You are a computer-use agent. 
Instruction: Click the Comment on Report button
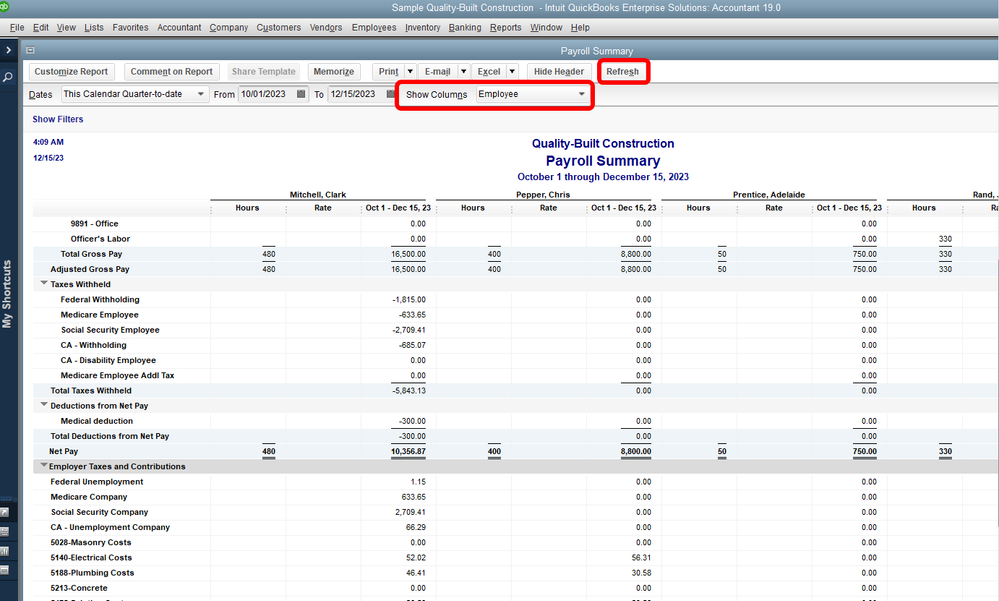tap(171, 71)
